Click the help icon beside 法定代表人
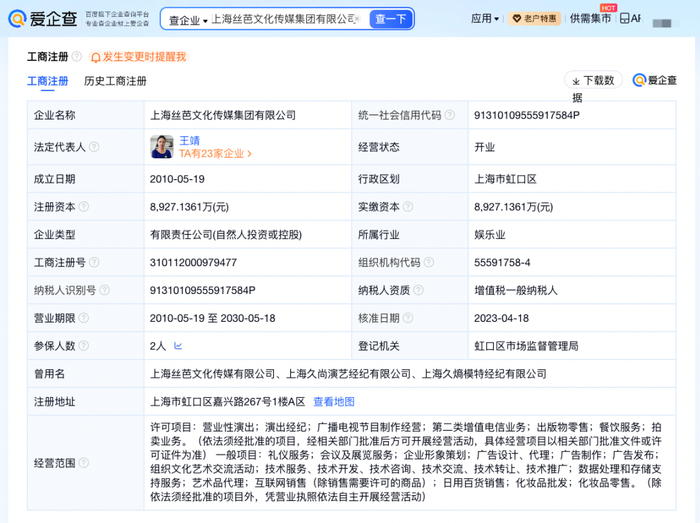 click(94, 147)
